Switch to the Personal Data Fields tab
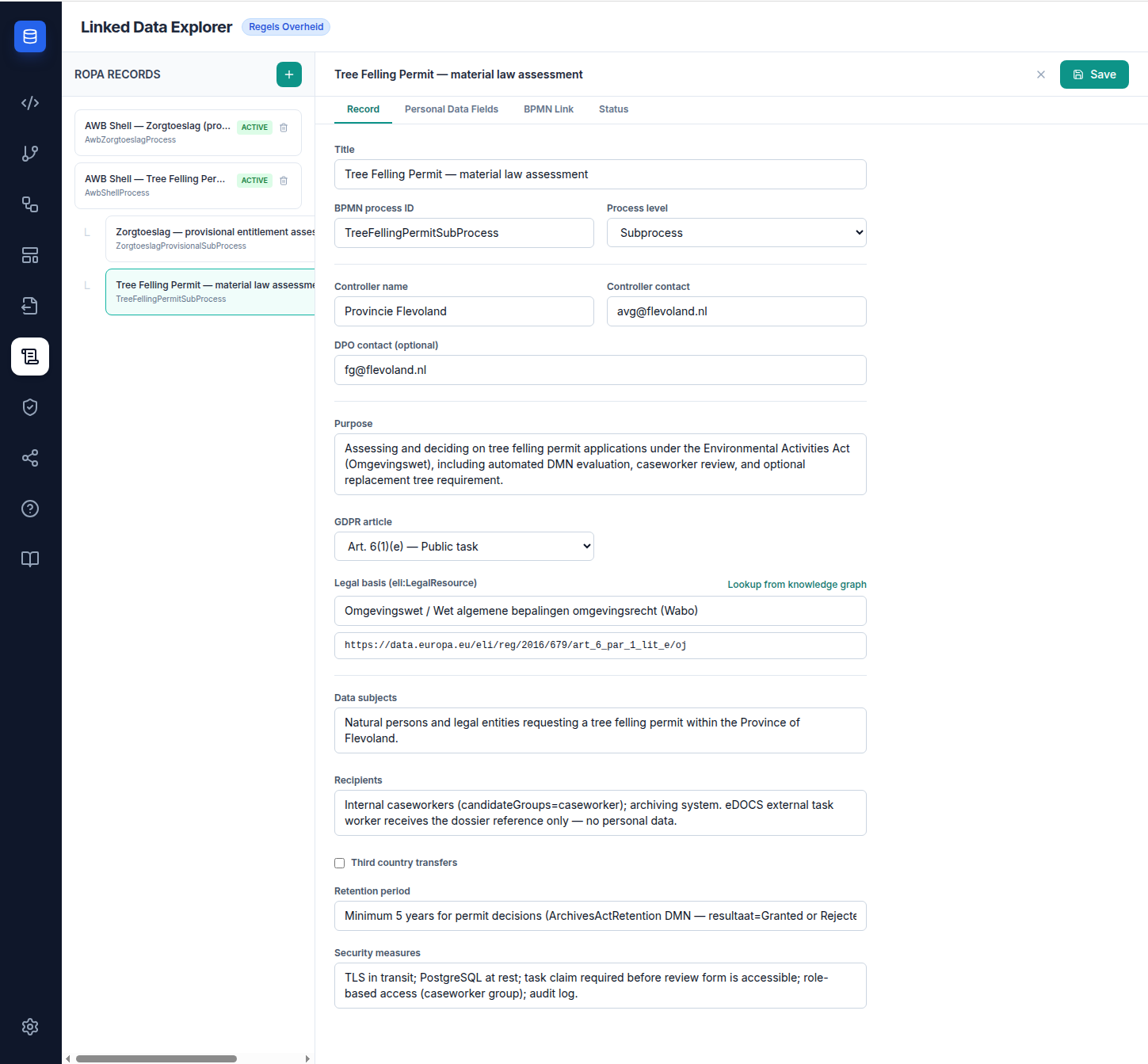The height and width of the screenshot is (1064, 1148). tap(451, 109)
